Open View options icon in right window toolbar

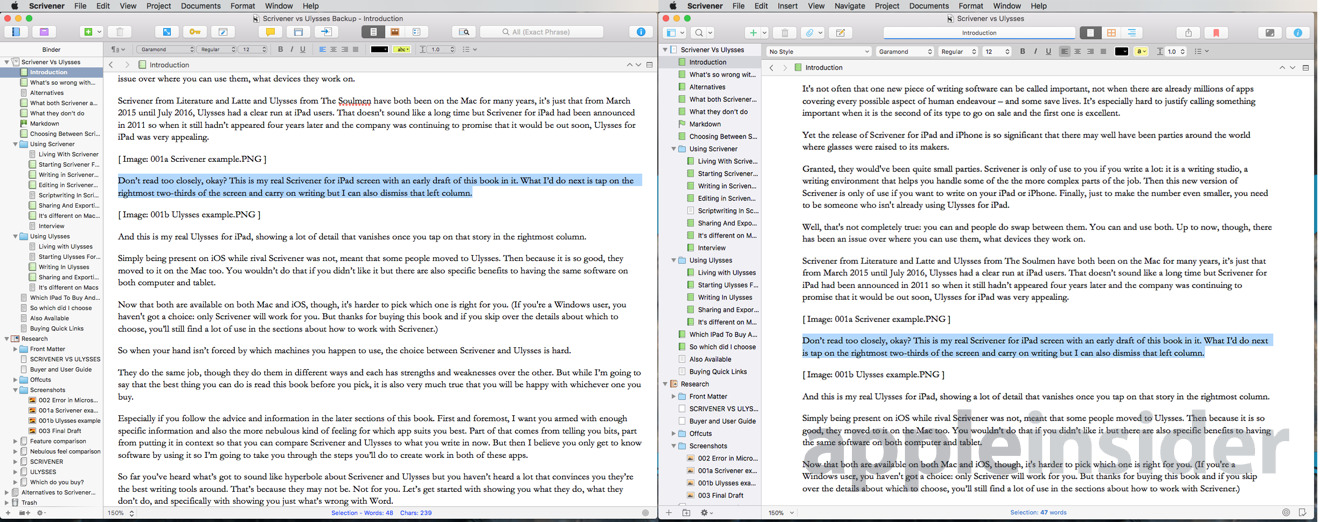(676, 33)
